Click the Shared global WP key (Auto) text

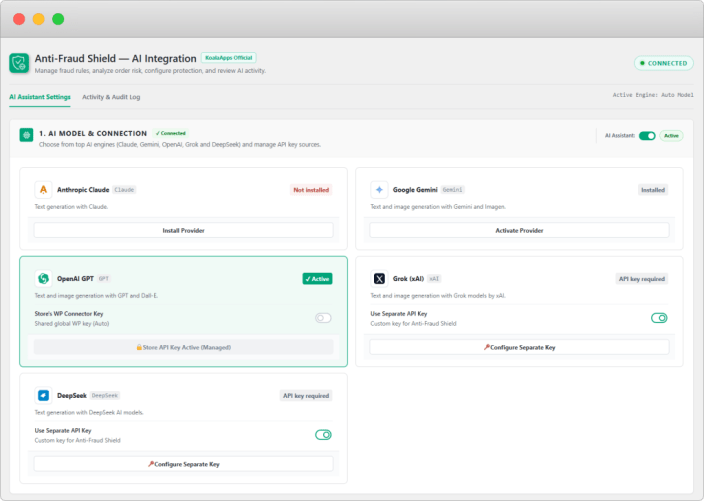click(x=72, y=323)
